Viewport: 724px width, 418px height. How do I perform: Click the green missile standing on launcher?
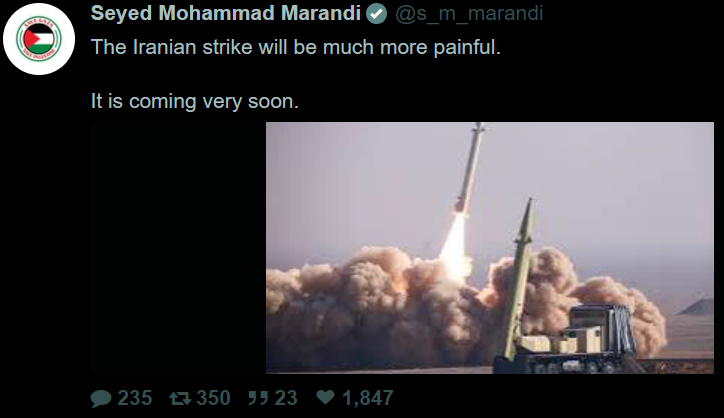pyautogui.click(x=520, y=279)
